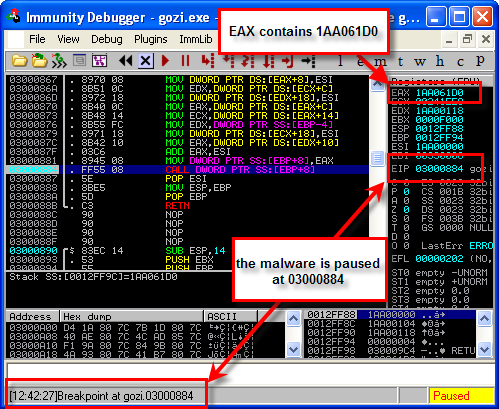This screenshot has height=409, width=499.
Task: Open the memory map 'm' window button
Action: click(380, 62)
